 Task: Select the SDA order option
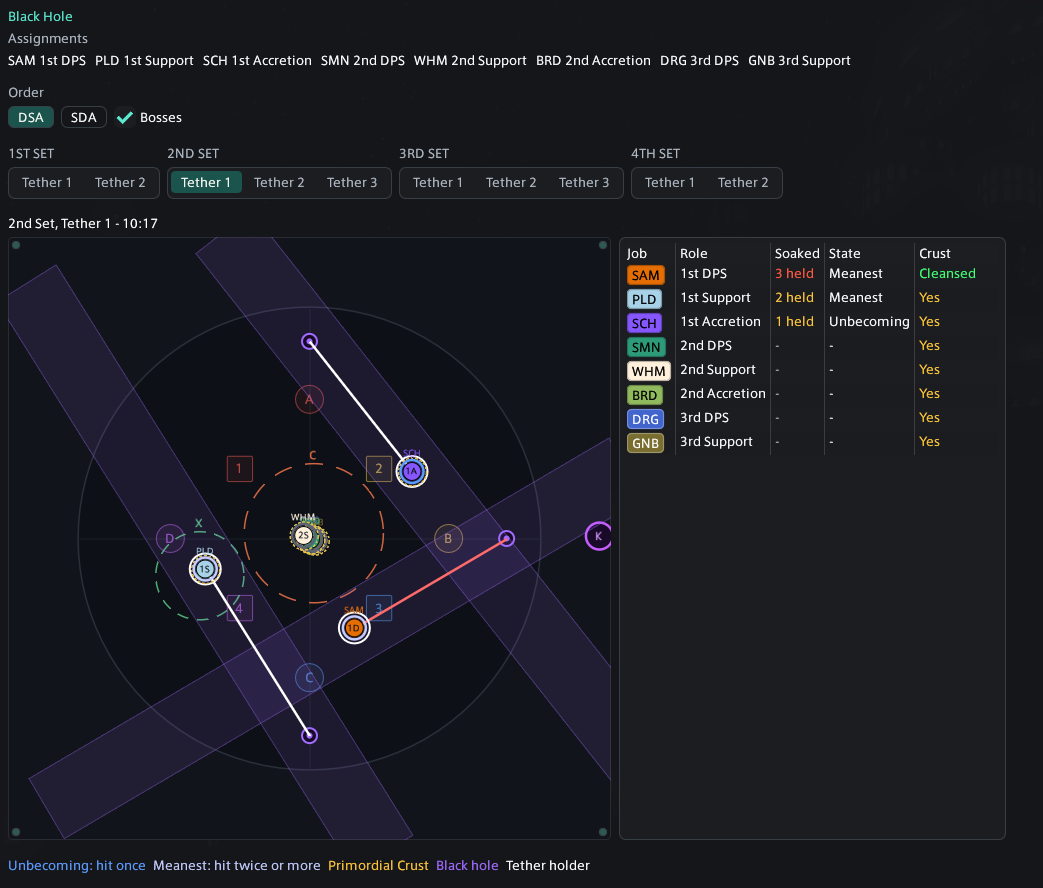pyautogui.click(x=83, y=117)
